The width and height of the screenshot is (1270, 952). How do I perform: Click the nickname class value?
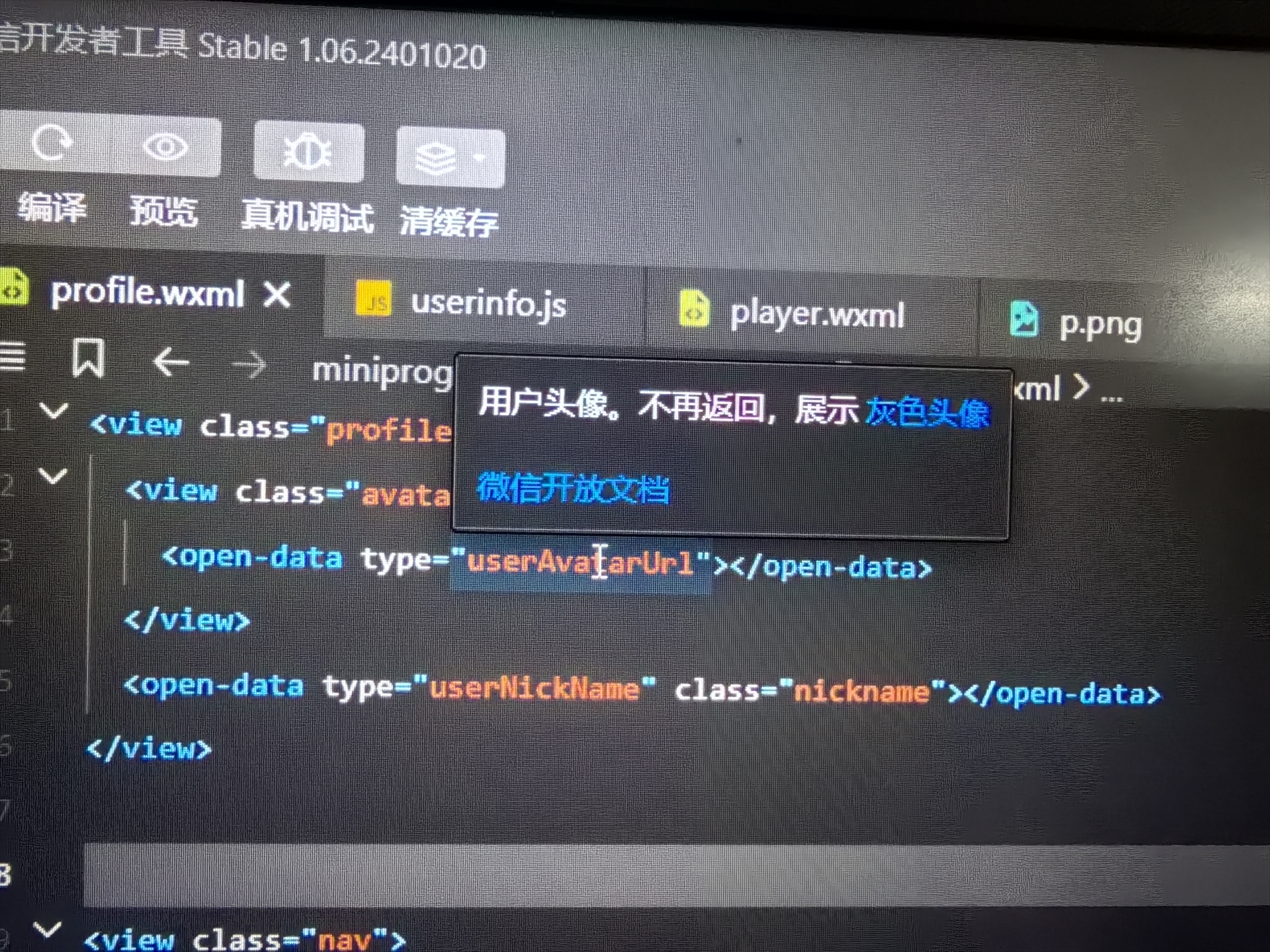[x=861, y=691]
